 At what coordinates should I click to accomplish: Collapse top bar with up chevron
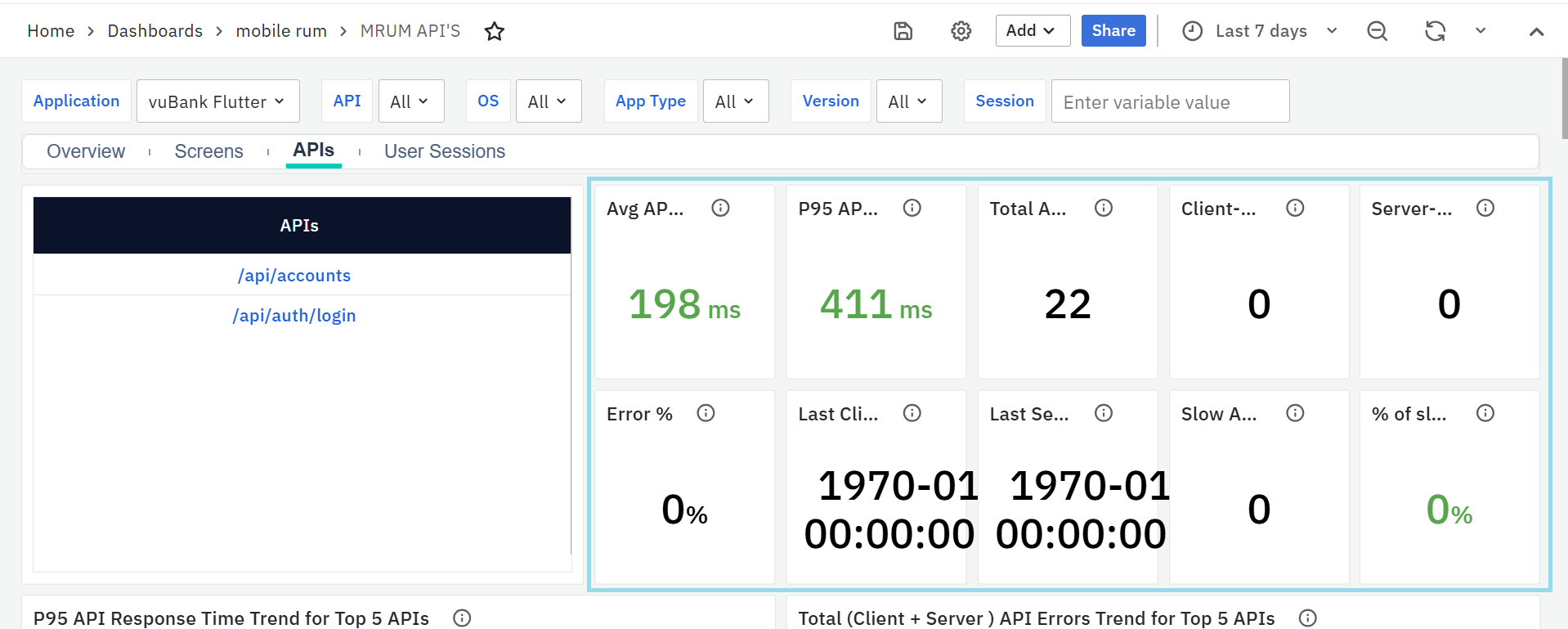click(1536, 31)
